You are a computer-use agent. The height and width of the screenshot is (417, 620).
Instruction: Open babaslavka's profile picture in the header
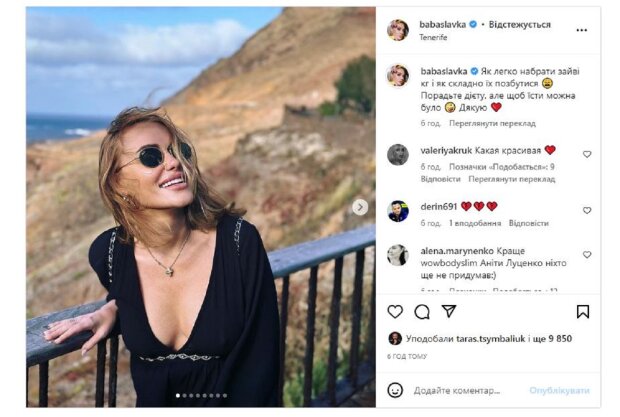coord(397,29)
